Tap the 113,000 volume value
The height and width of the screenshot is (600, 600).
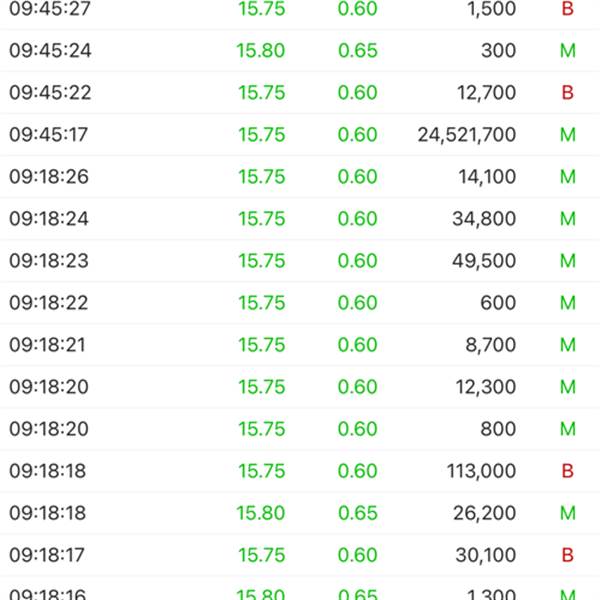(479, 471)
